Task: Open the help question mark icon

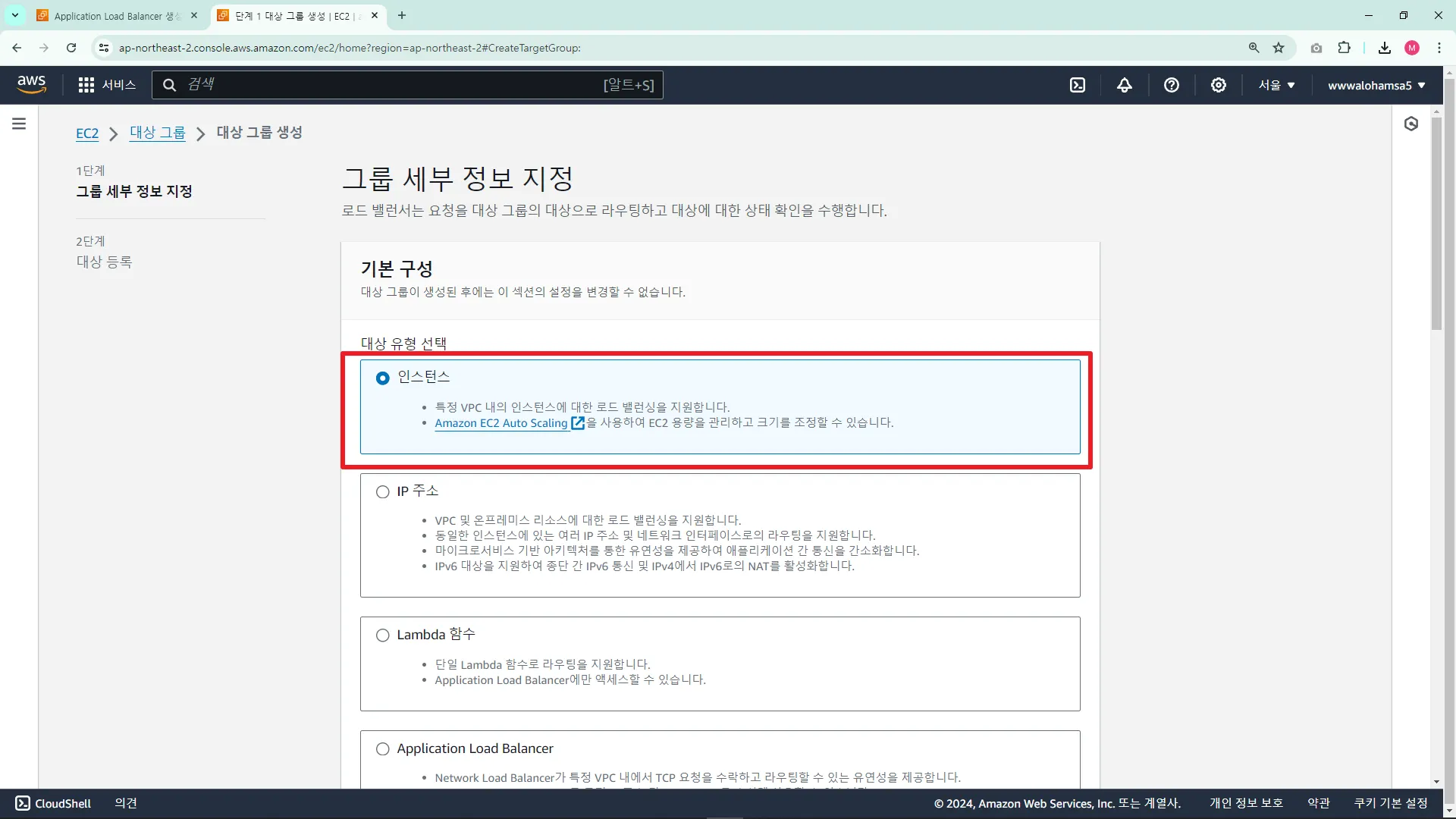Action: pyautogui.click(x=1172, y=85)
